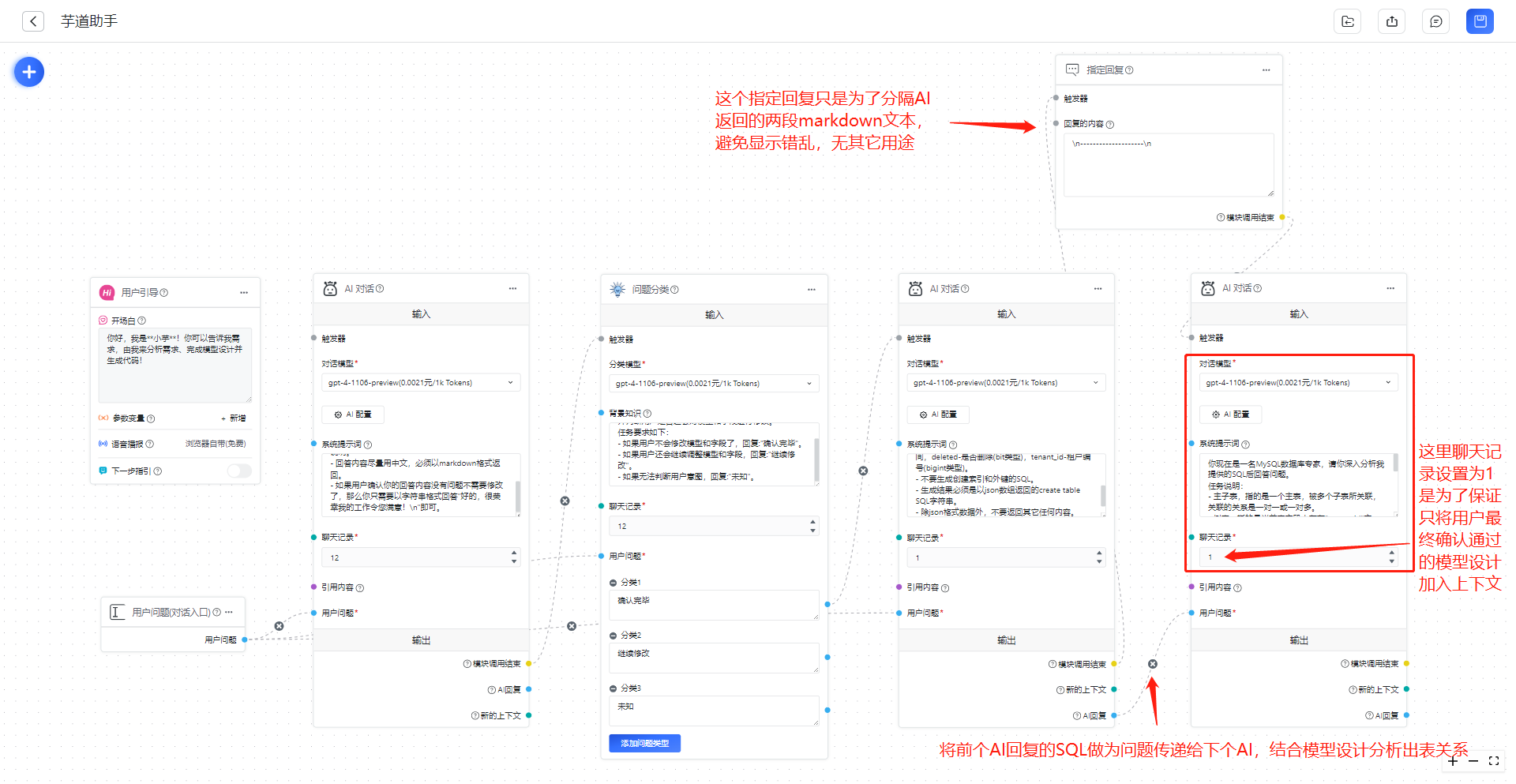Decrease 聊天记录 in MySQL expert AI node

pos(1391,561)
